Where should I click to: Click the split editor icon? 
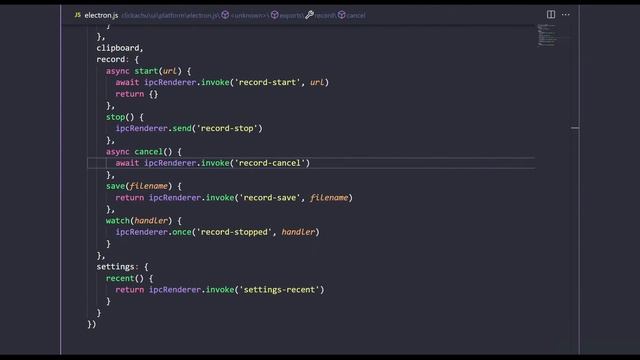click(551, 14)
